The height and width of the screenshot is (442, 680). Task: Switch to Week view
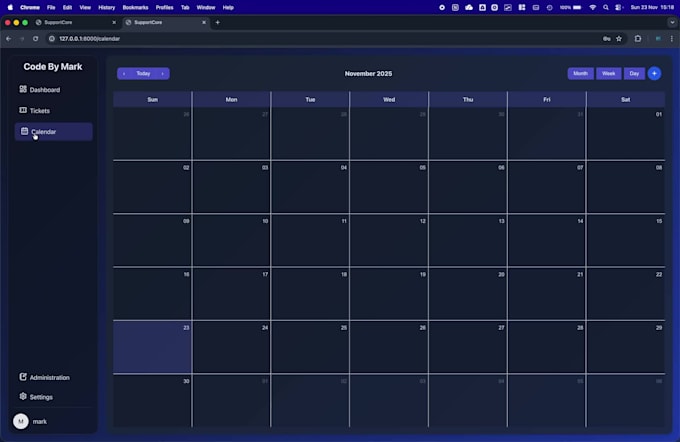point(608,73)
